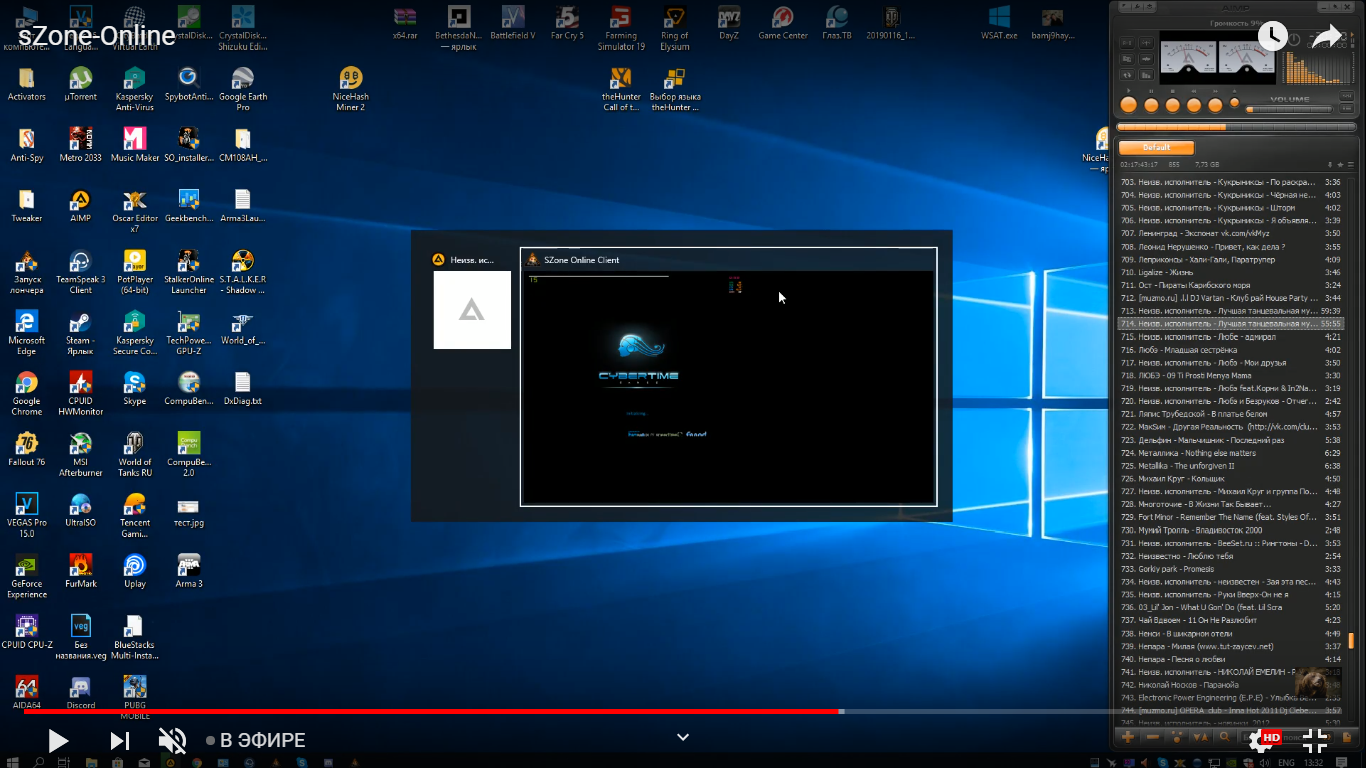
Task: Select the AIMP window thumbnail in switcher
Action: point(472,300)
